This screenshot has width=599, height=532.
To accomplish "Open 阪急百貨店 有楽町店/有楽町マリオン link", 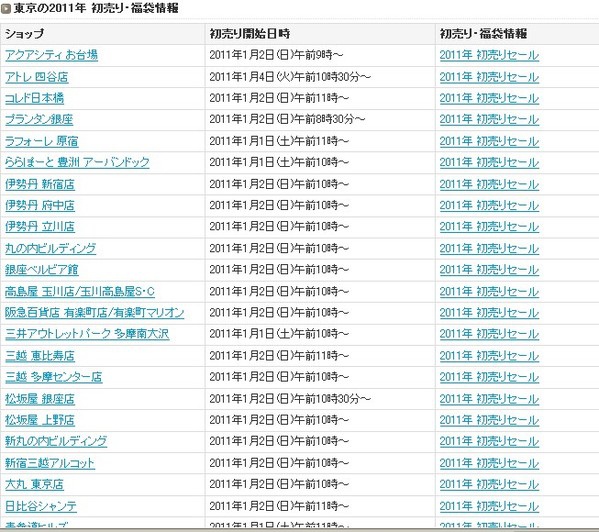I will 94,313.
